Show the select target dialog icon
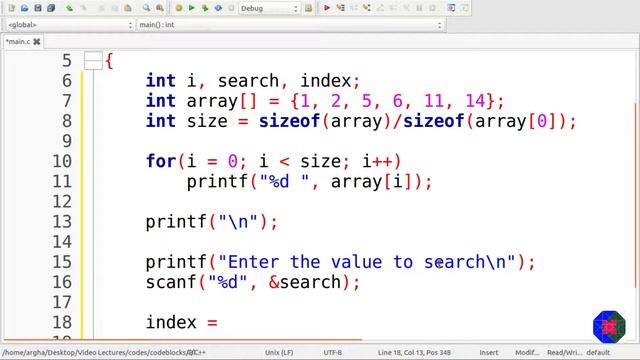The width and height of the screenshot is (640, 360). tap(309, 8)
